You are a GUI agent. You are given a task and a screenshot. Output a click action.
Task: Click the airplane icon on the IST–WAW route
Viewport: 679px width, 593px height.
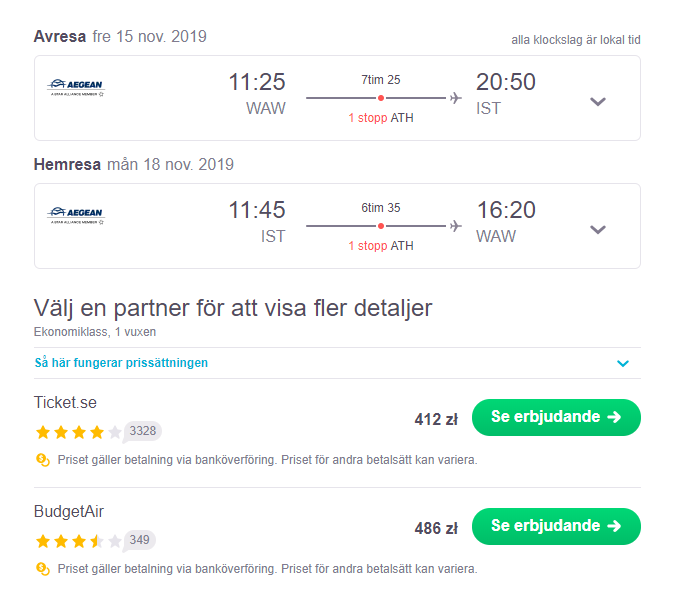tap(456, 226)
